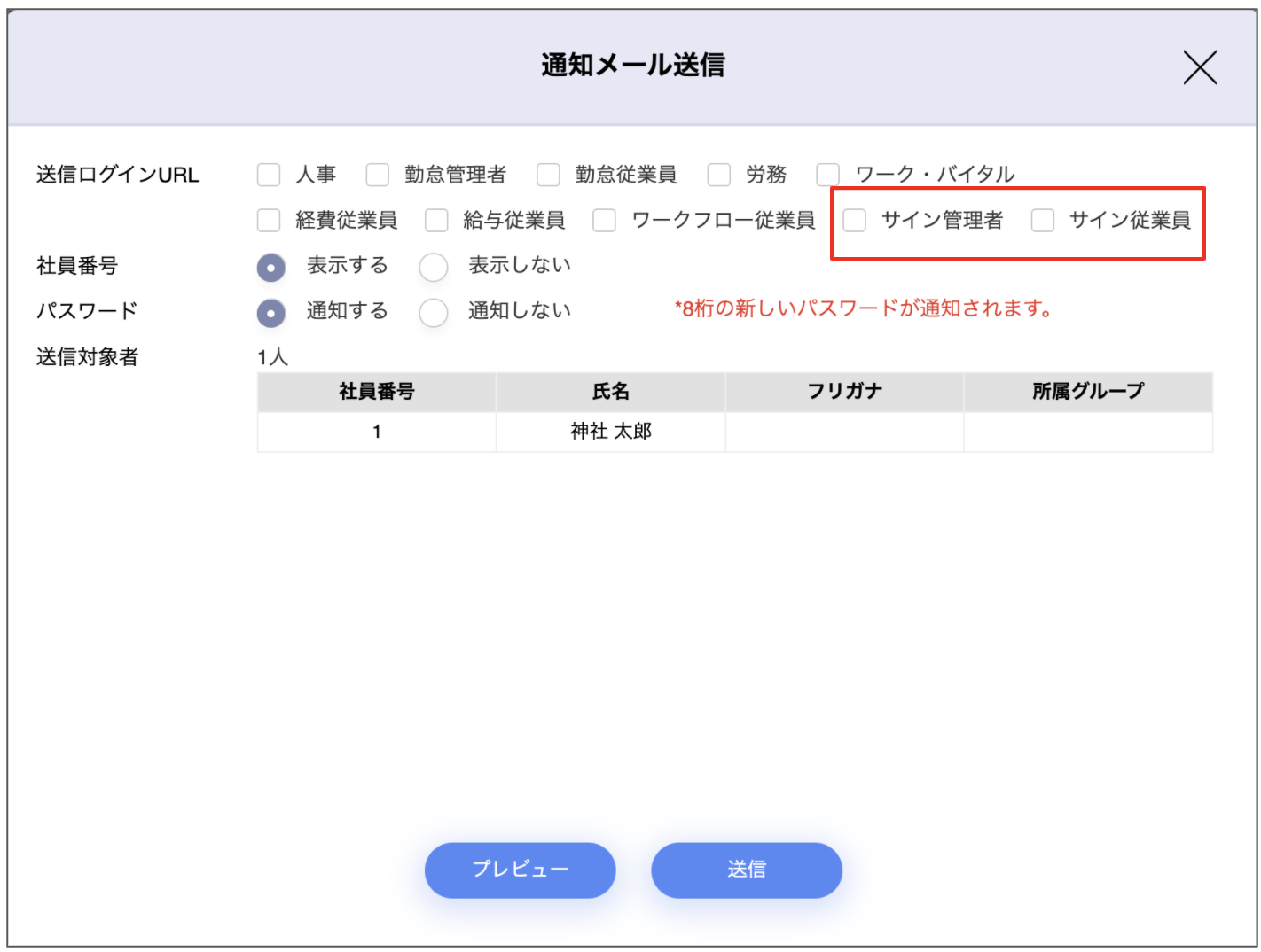Select 通知しない for パスワード
Screen dimensions: 1261x952
tap(434, 313)
